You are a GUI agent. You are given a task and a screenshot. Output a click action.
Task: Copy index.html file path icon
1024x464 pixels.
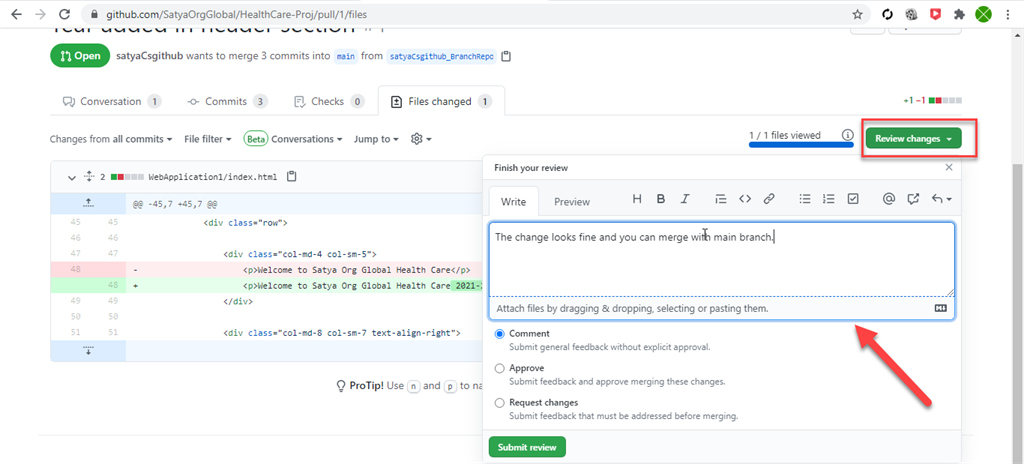coord(292,176)
